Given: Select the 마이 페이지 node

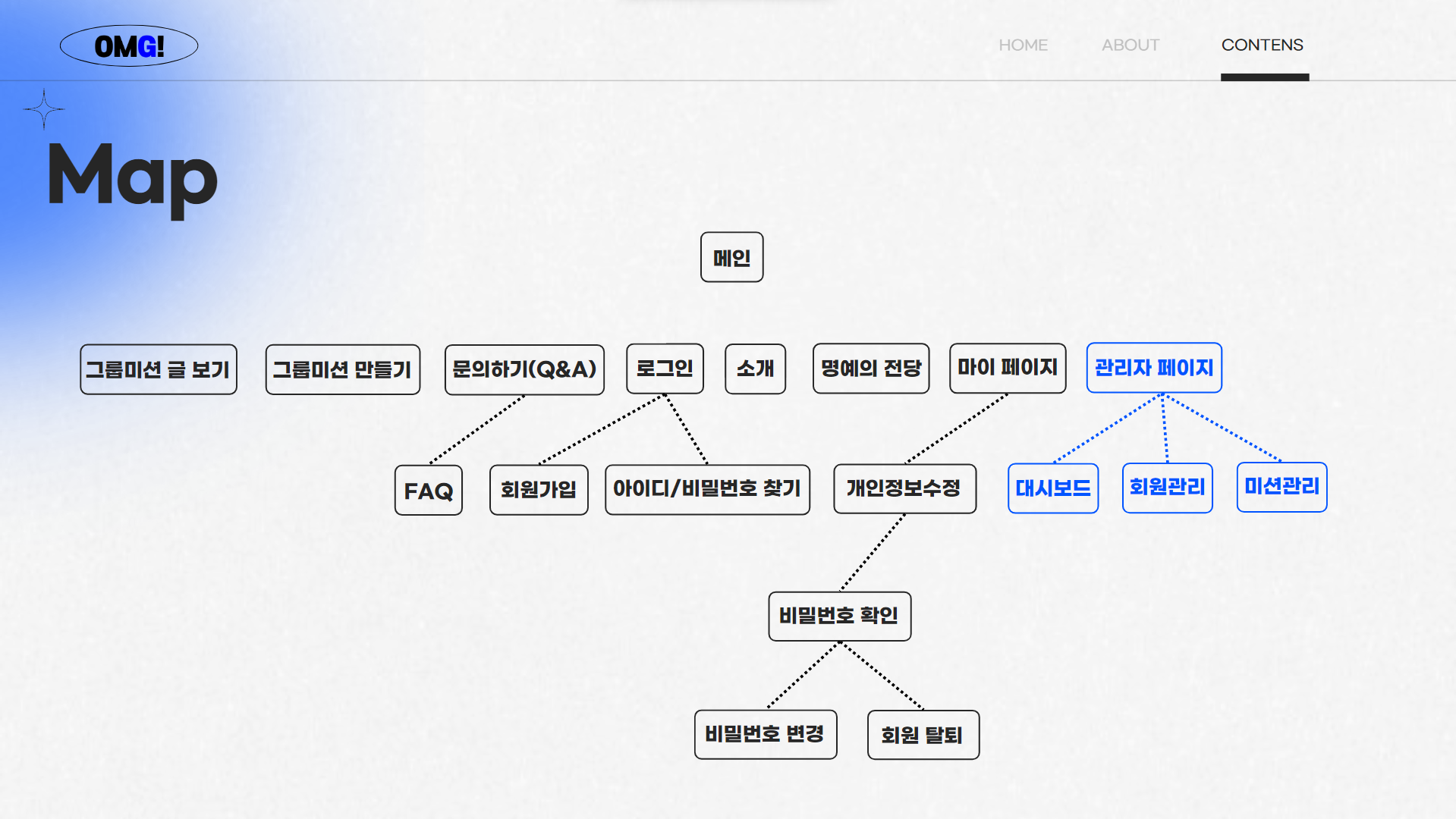Looking at the screenshot, I should pyautogui.click(x=1008, y=368).
